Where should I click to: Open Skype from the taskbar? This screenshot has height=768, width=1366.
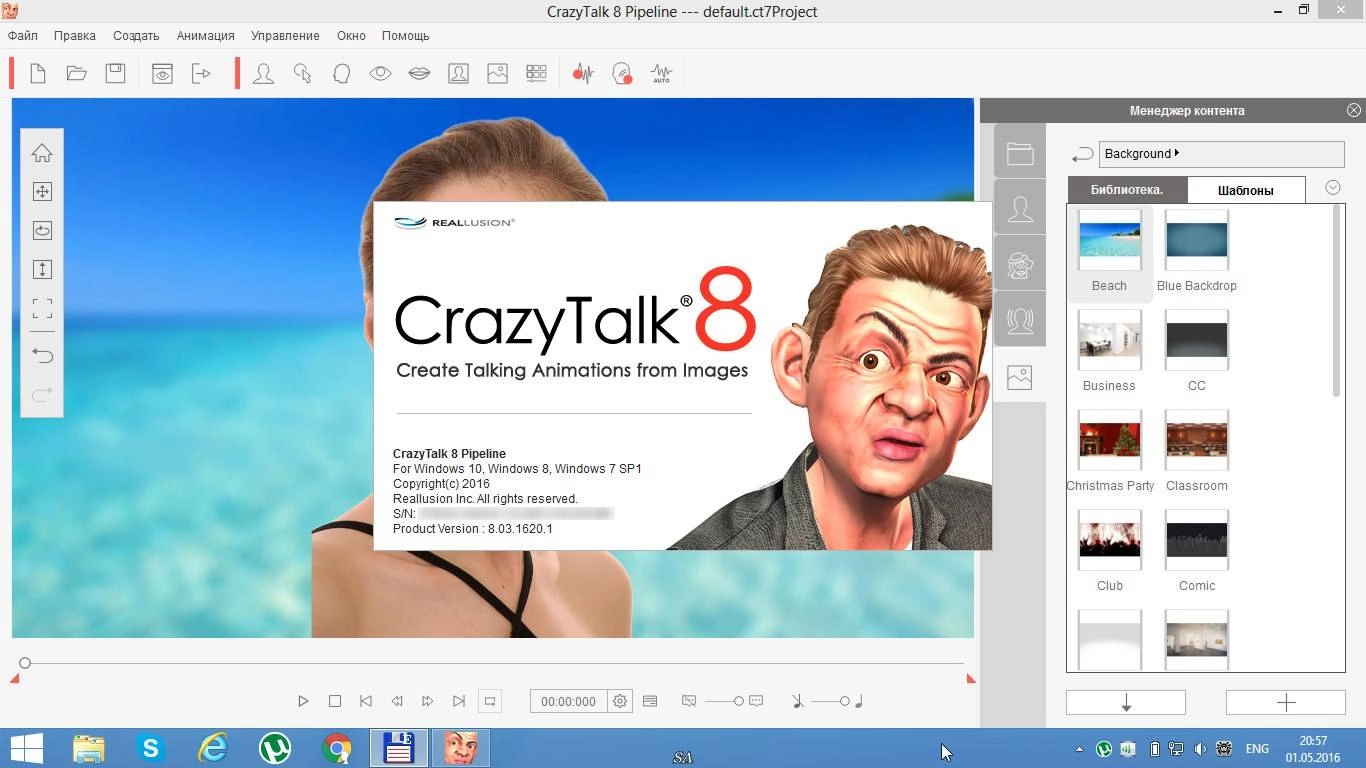(151, 748)
